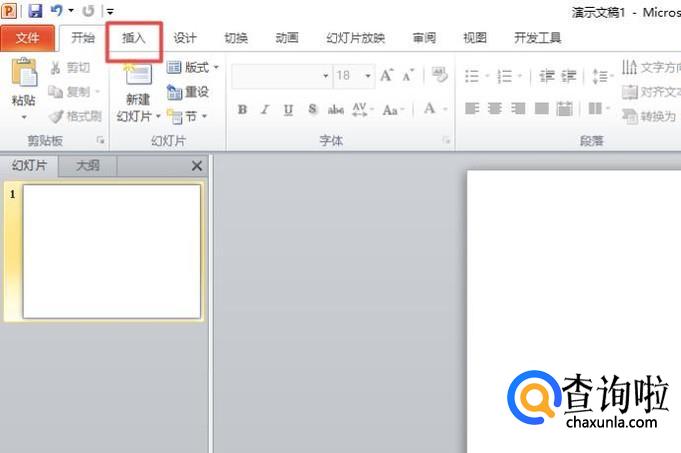This screenshot has width=681, height=453.
Task: Switch to the Outline pane tab
Action: (88, 166)
